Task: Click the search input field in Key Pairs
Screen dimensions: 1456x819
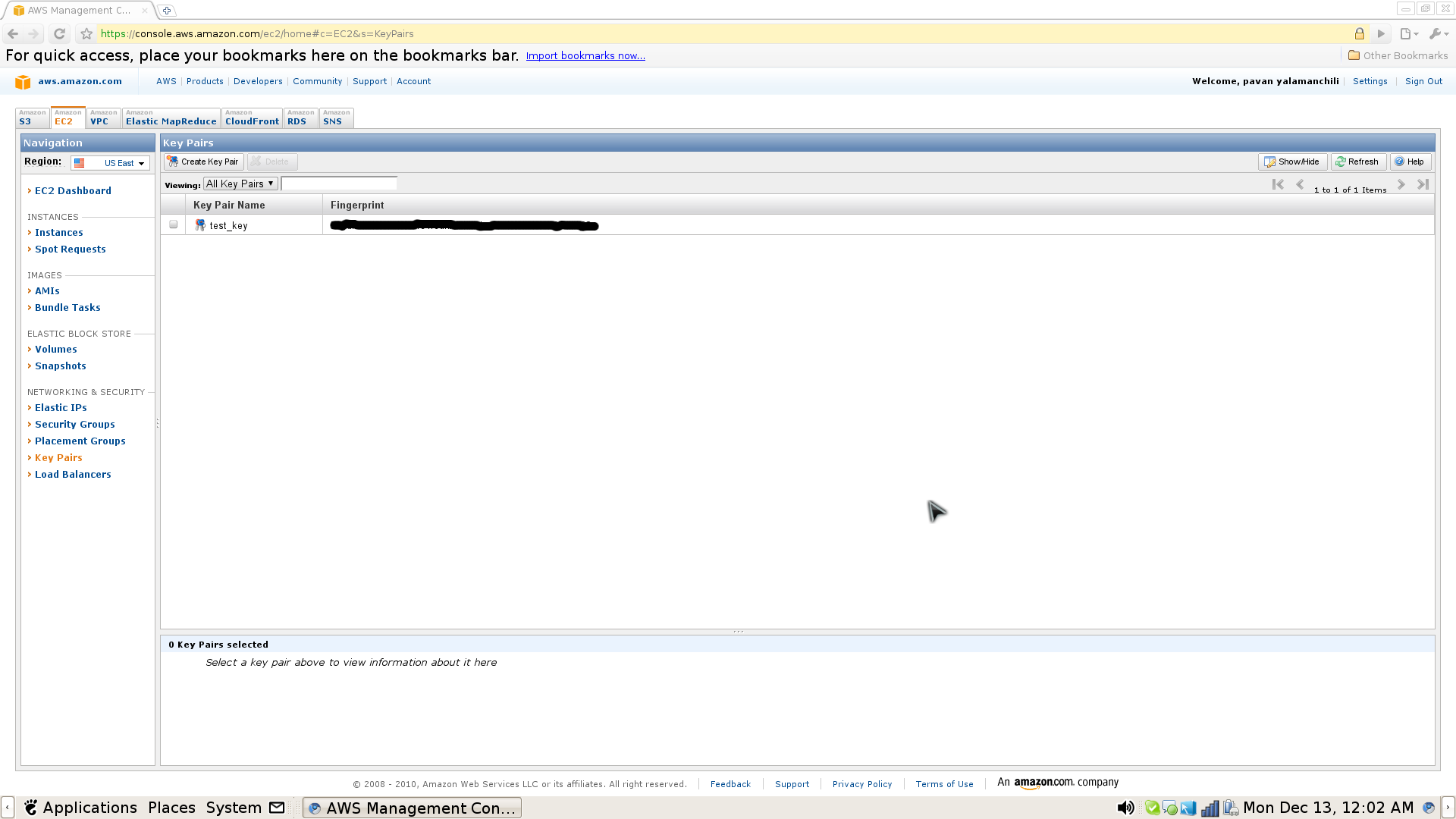Action: (x=339, y=183)
